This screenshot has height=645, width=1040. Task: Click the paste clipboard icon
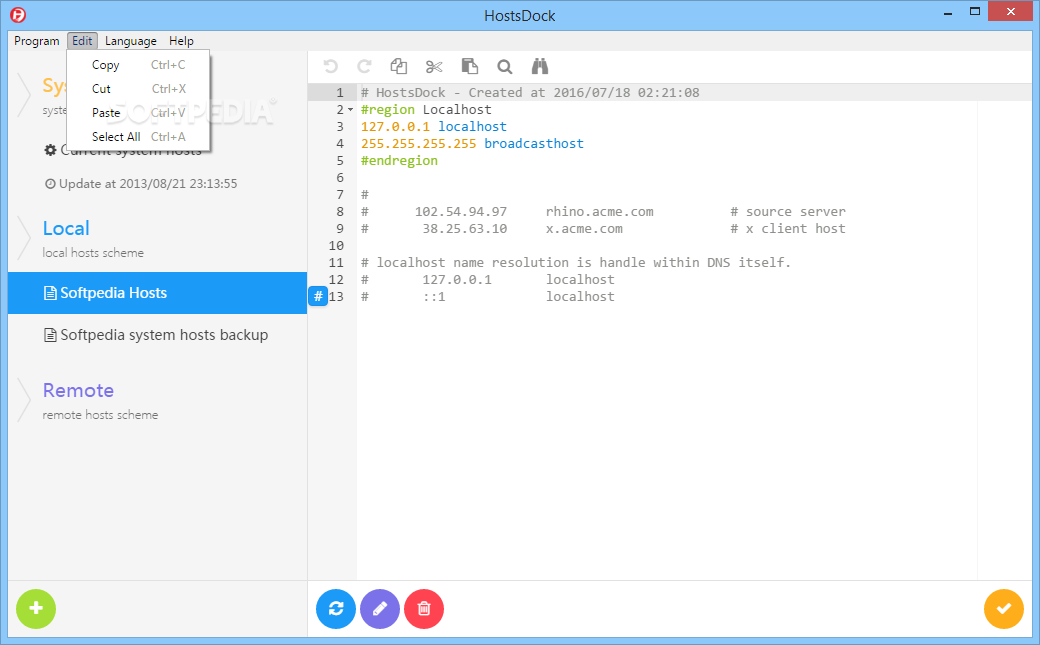click(x=470, y=66)
